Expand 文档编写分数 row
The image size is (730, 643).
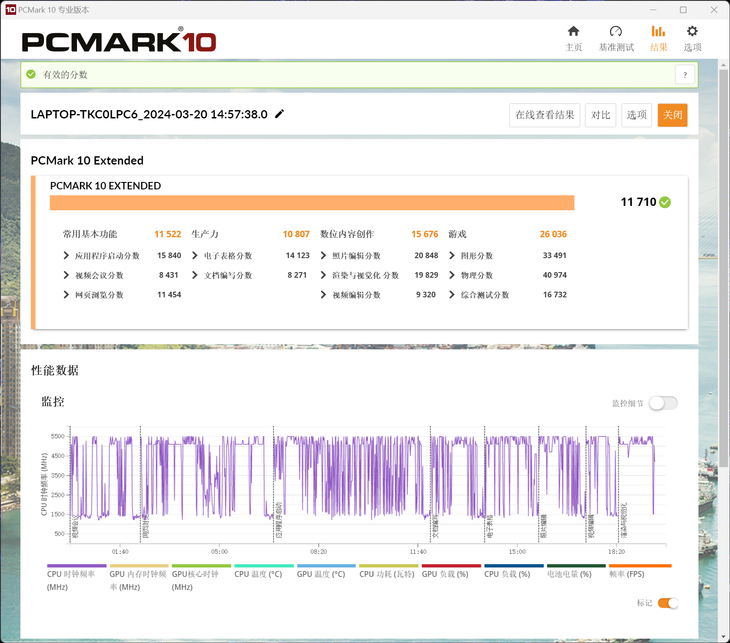(x=195, y=275)
